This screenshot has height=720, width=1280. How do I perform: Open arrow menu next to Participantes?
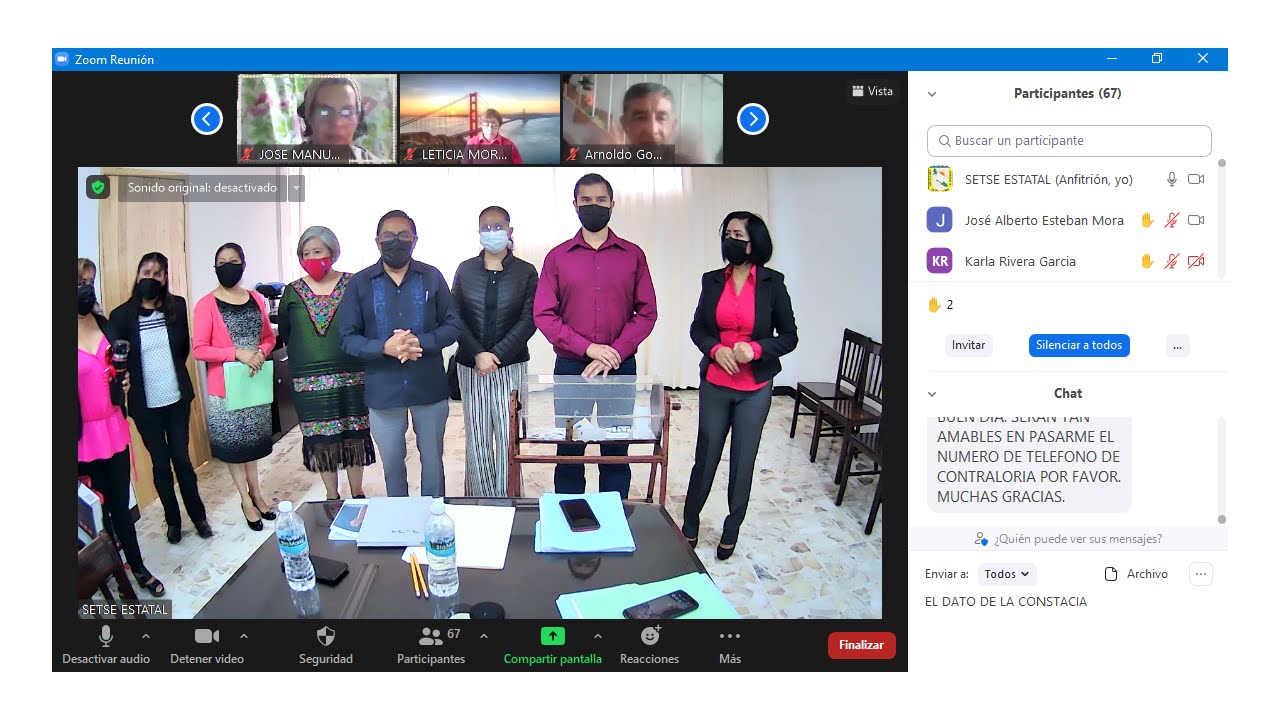[484, 636]
